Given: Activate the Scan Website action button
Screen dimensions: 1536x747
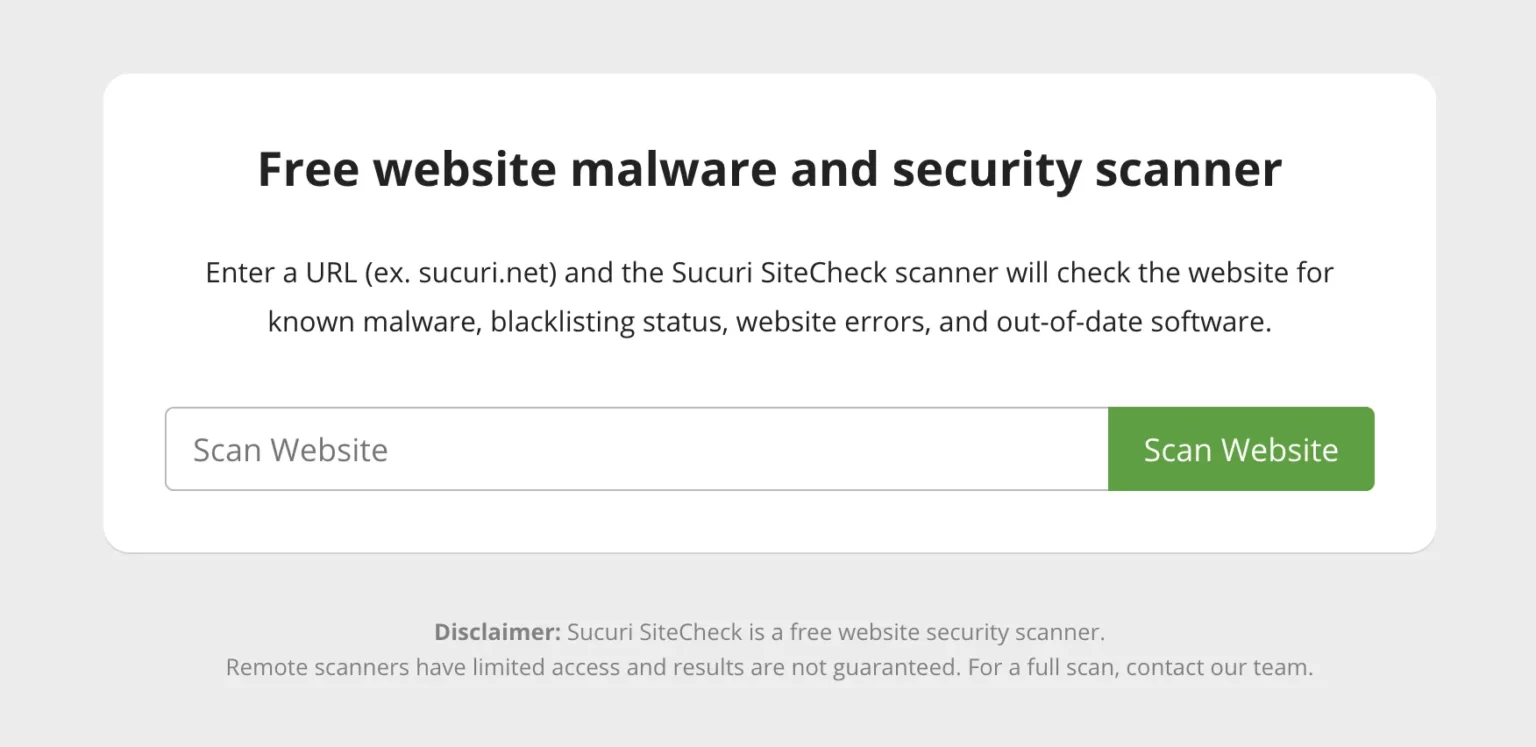Looking at the screenshot, I should click(x=1240, y=449).
